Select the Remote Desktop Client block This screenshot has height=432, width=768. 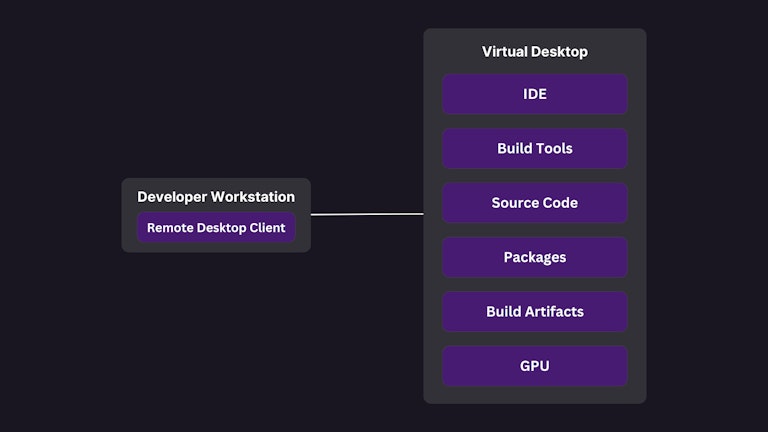tap(216, 228)
